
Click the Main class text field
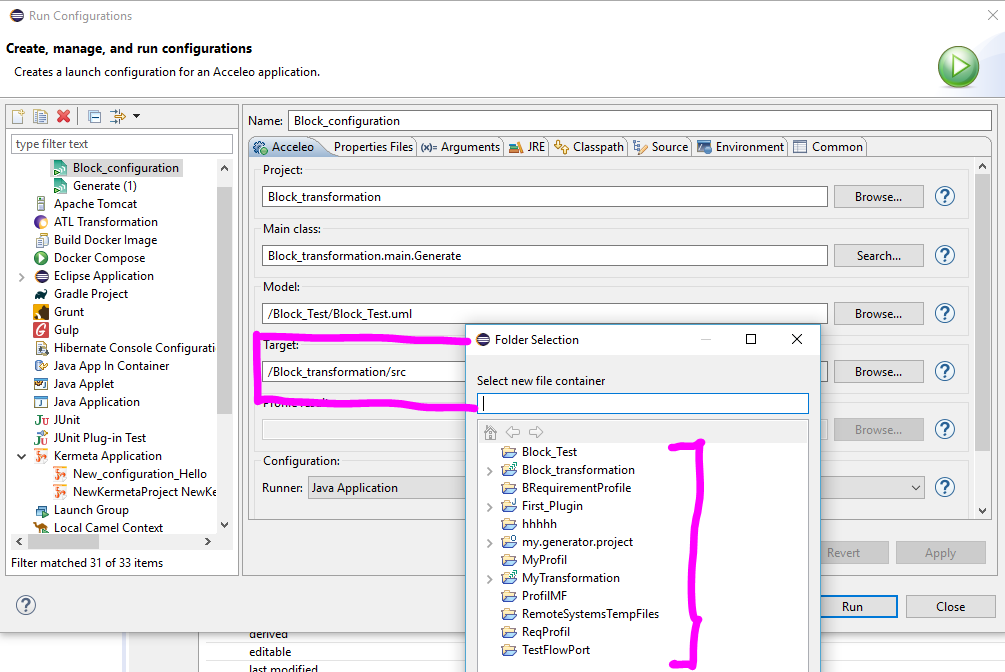[x=545, y=256]
